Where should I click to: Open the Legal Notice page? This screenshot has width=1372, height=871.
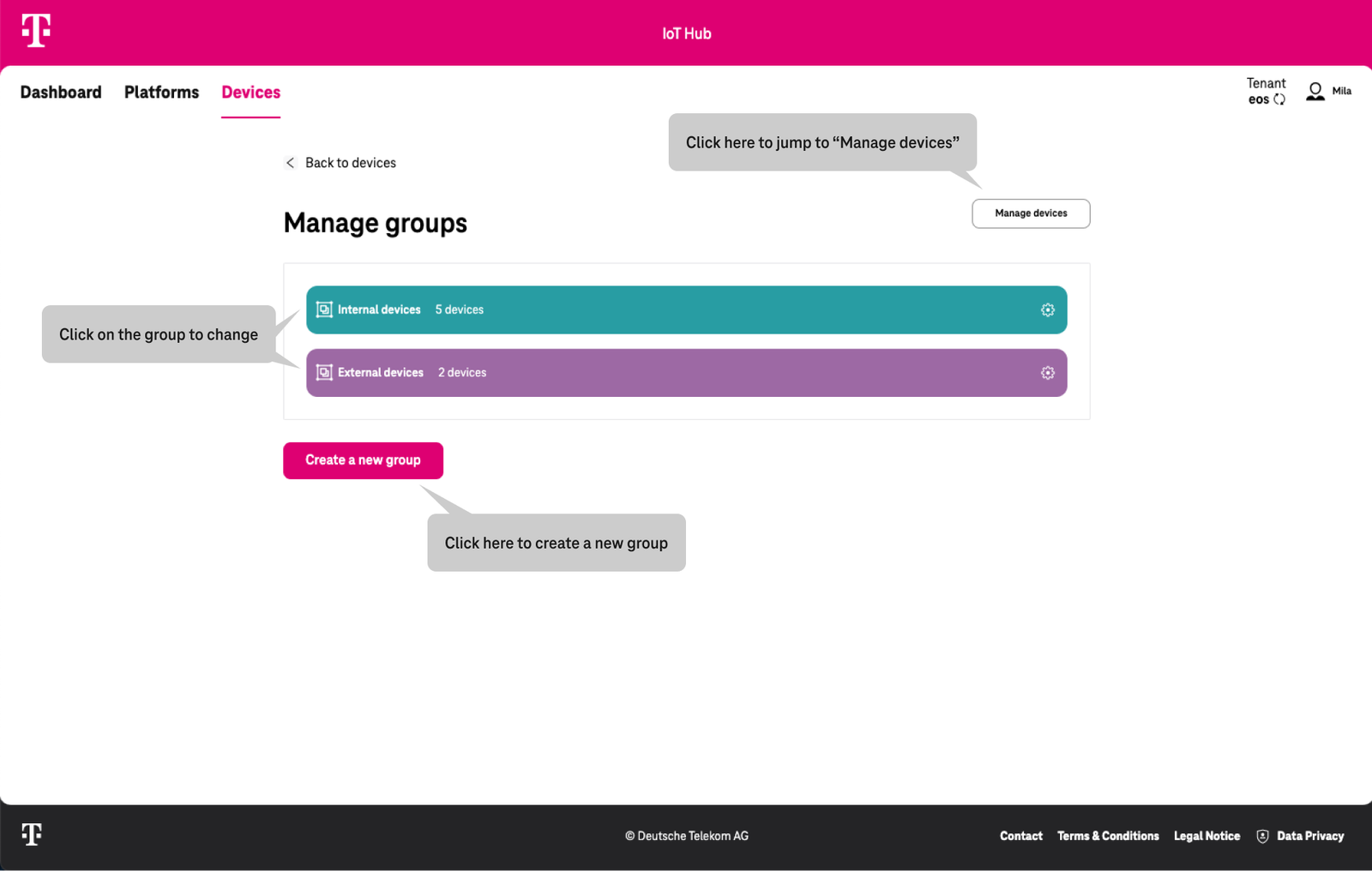click(x=1207, y=836)
